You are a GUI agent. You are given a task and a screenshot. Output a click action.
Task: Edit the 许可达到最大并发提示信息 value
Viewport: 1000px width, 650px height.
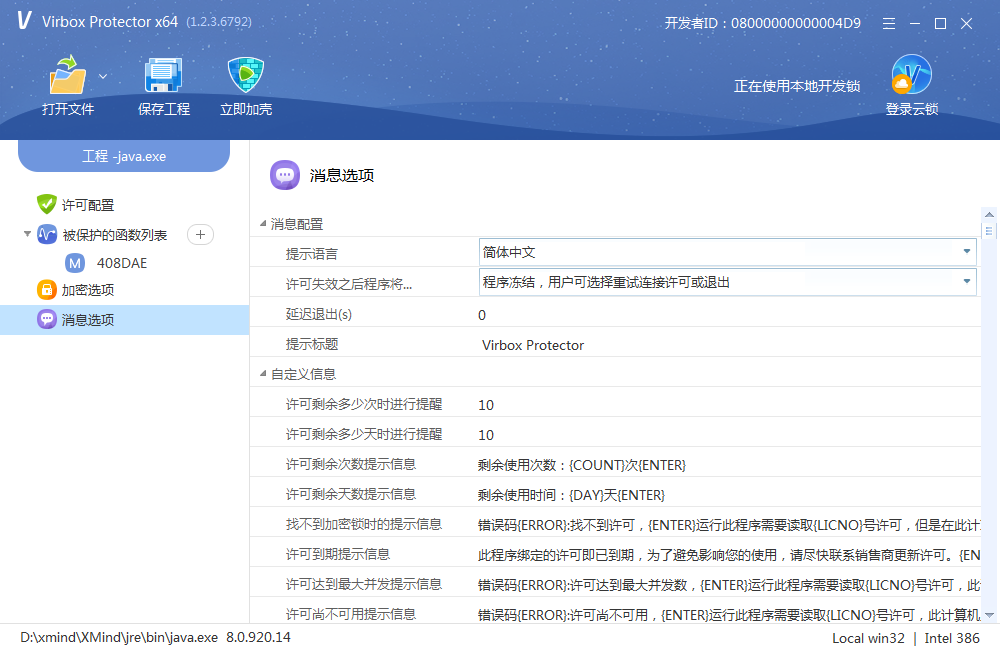tap(727, 585)
